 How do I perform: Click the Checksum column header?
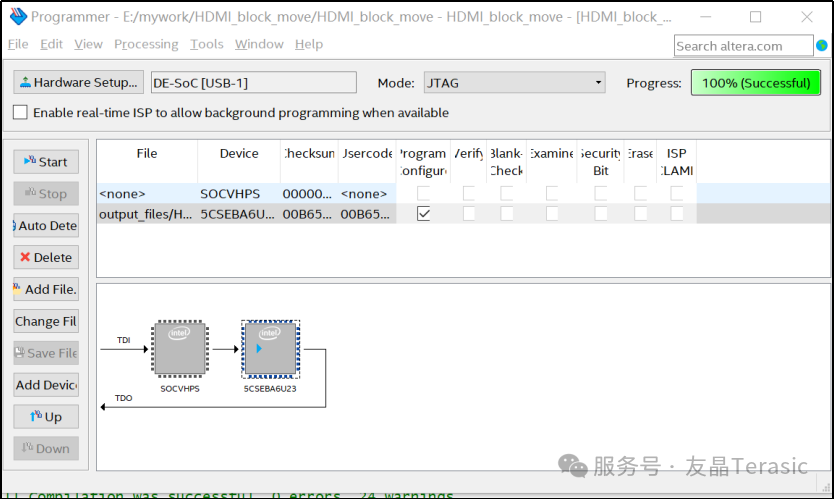pyautogui.click(x=310, y=162)
